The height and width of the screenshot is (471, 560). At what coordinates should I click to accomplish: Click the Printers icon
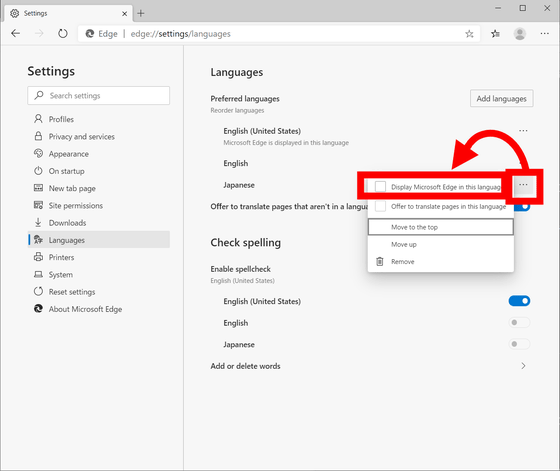[38, 257]
